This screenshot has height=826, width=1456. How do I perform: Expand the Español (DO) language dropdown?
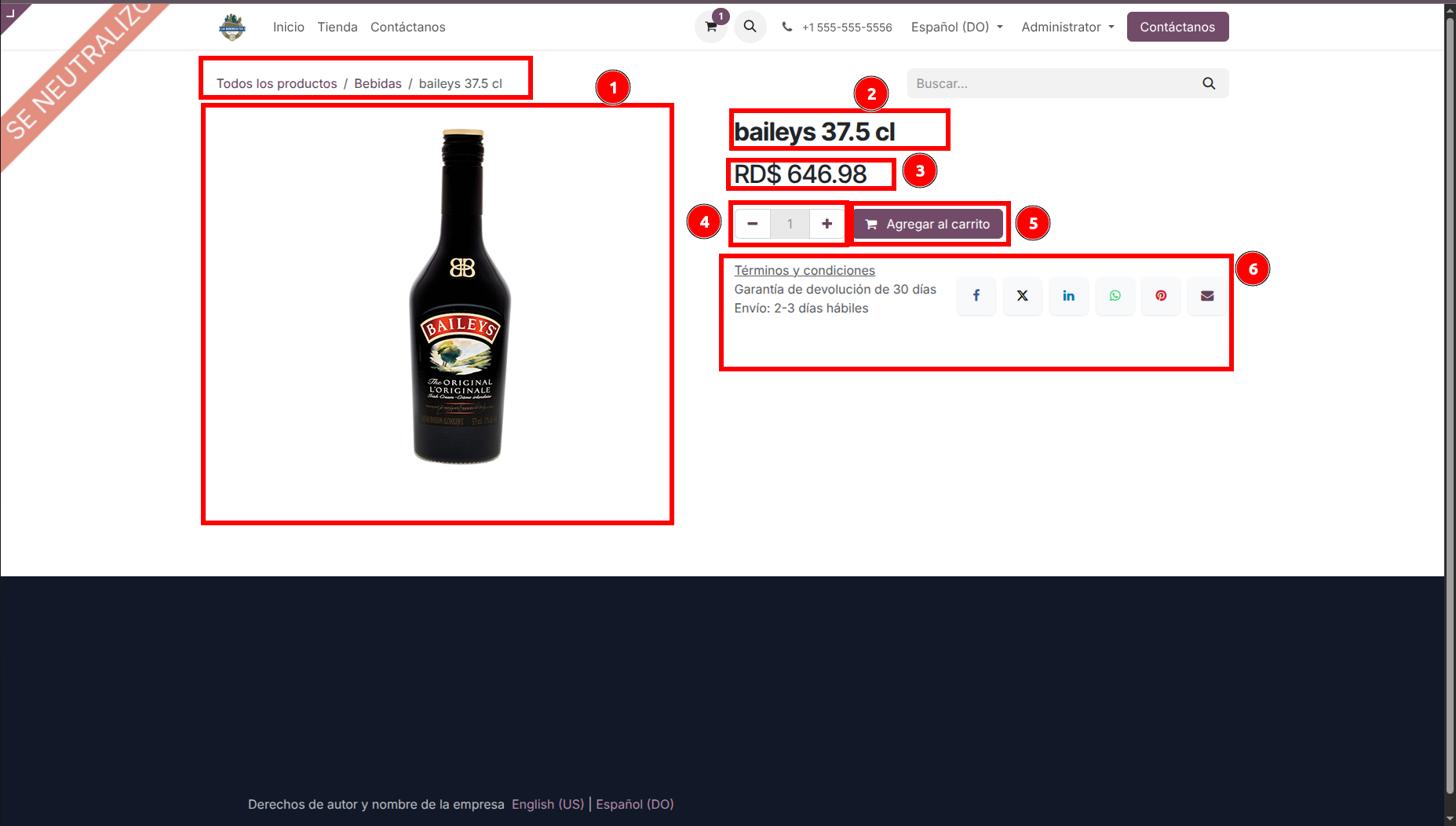(956, 27)
